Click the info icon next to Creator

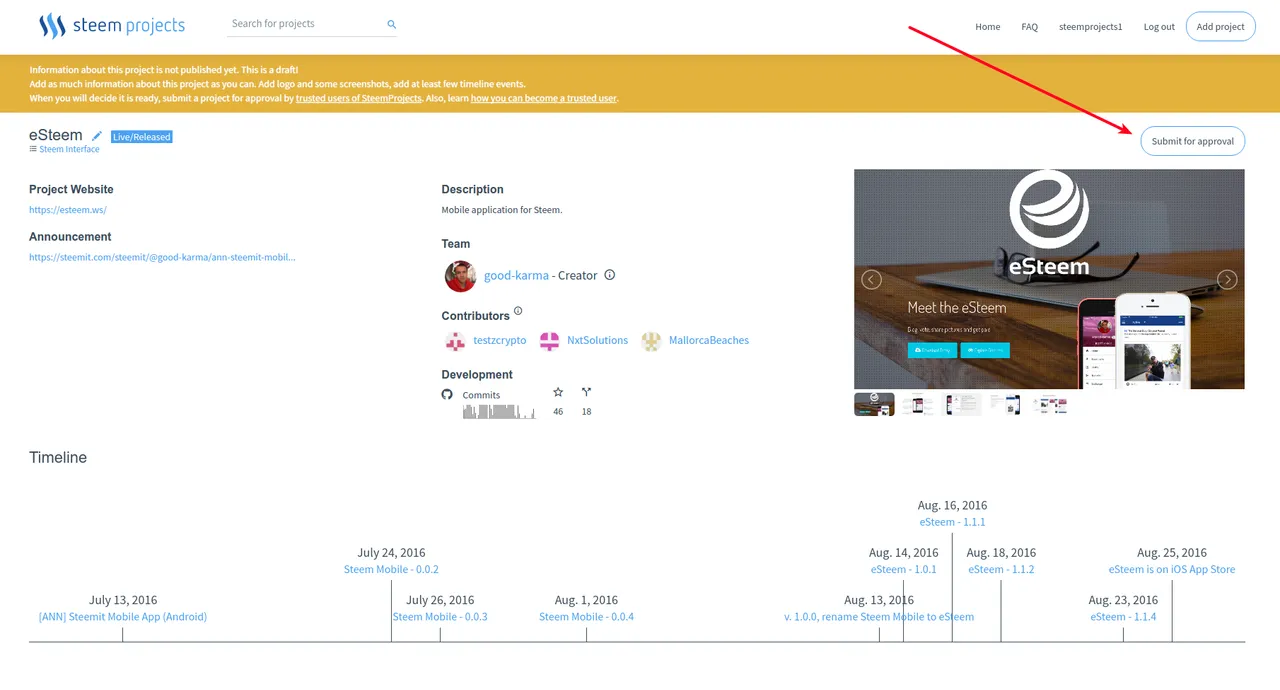point(610,275)
